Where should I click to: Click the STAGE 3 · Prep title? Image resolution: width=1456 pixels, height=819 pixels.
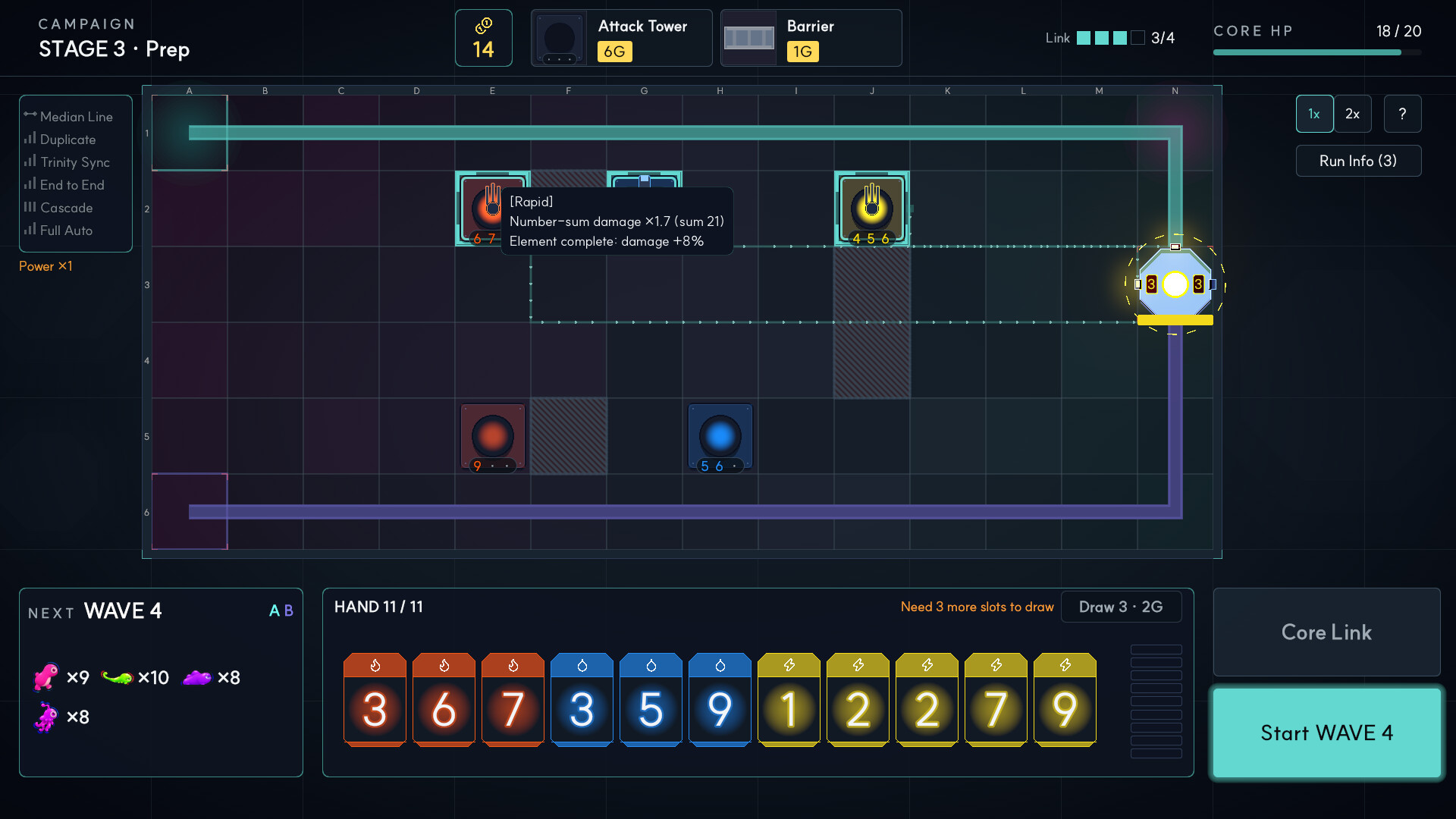[x=114, y=49]
